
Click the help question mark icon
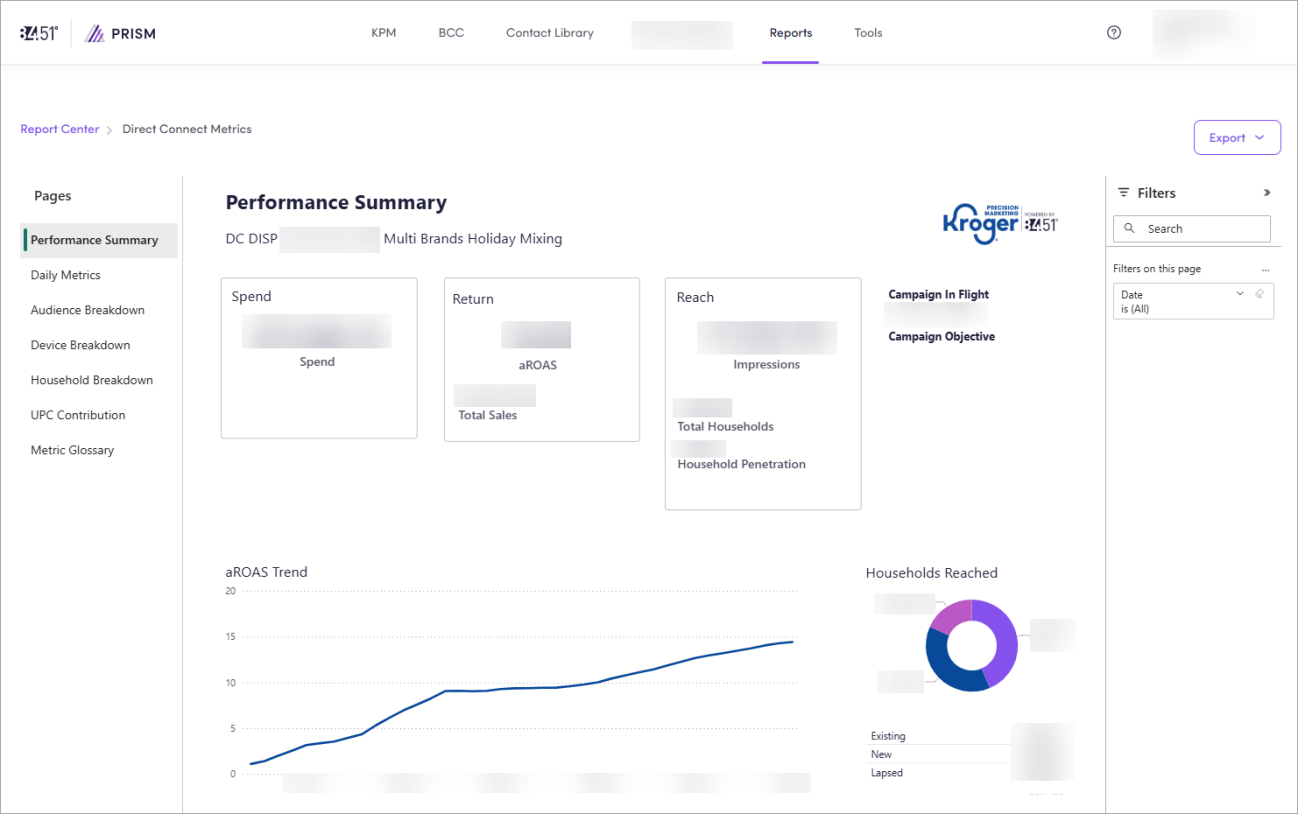[1114, 33]
